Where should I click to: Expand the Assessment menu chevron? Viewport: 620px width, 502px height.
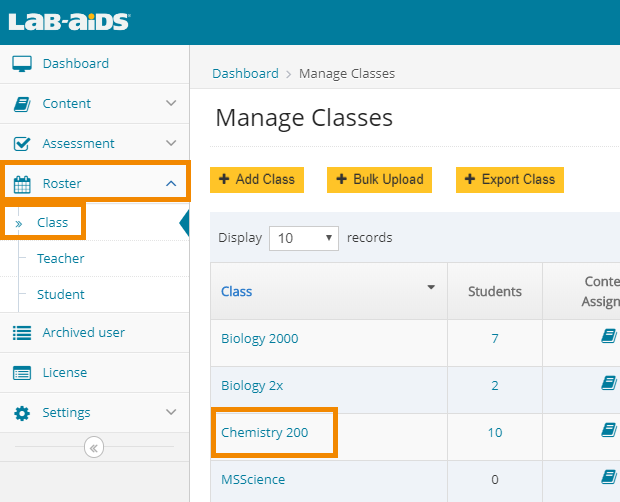pos(171,144)
